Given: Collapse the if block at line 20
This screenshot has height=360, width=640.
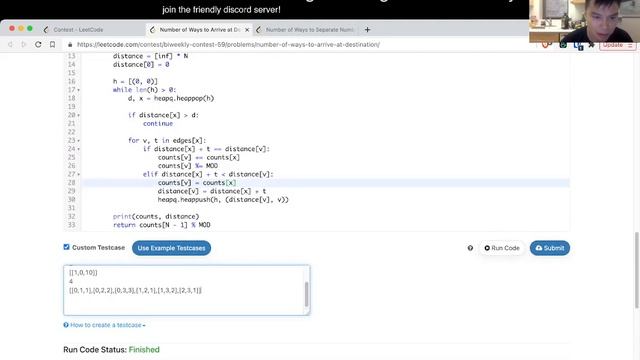Looking at the screenshot, I should pos(78,115).
